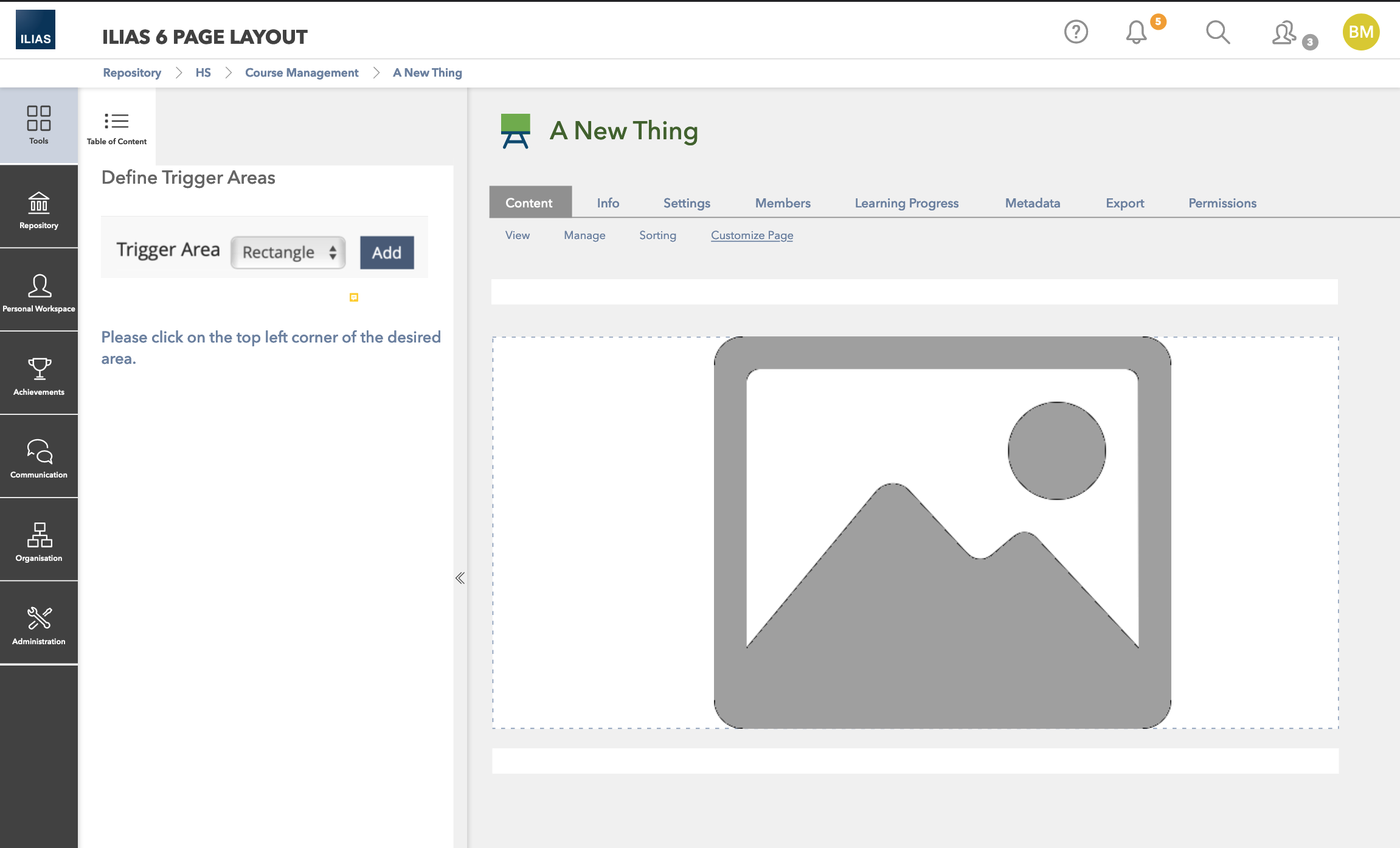Click Course Management breadcrumb link
1400x848 pixels.
[302, 73]
